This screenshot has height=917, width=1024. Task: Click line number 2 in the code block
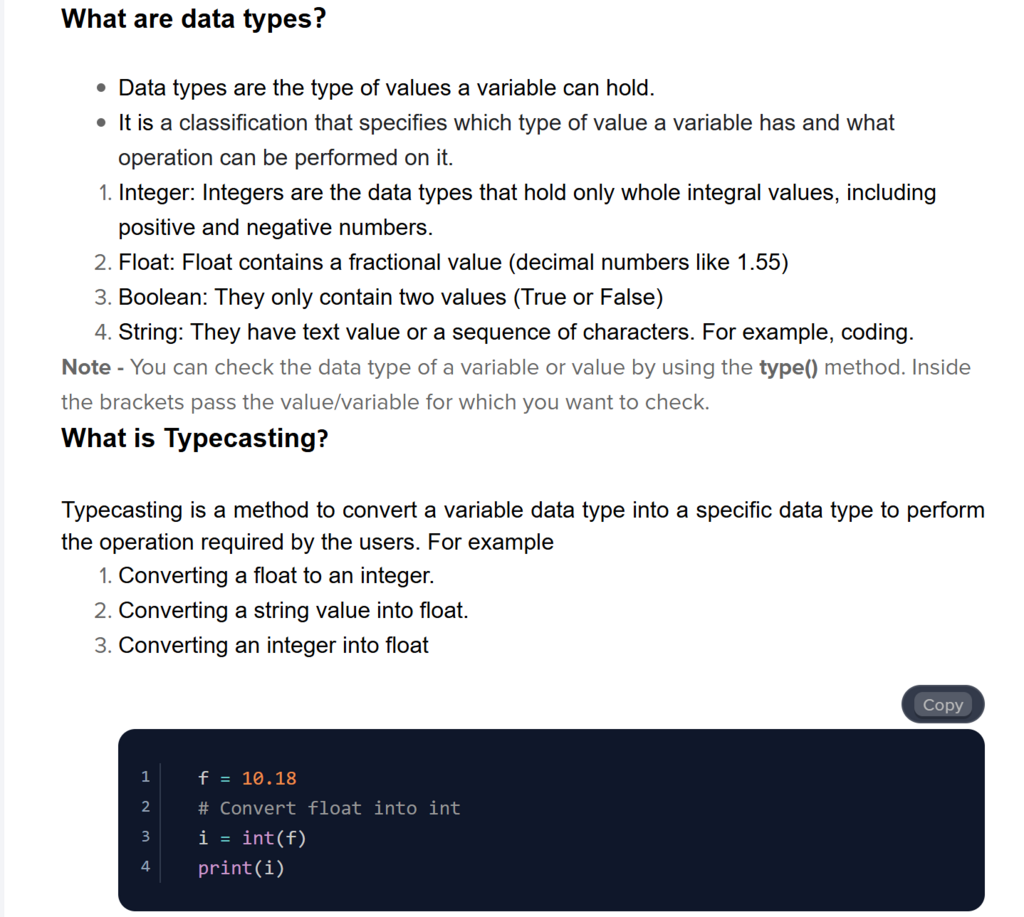tap(145, 807)
